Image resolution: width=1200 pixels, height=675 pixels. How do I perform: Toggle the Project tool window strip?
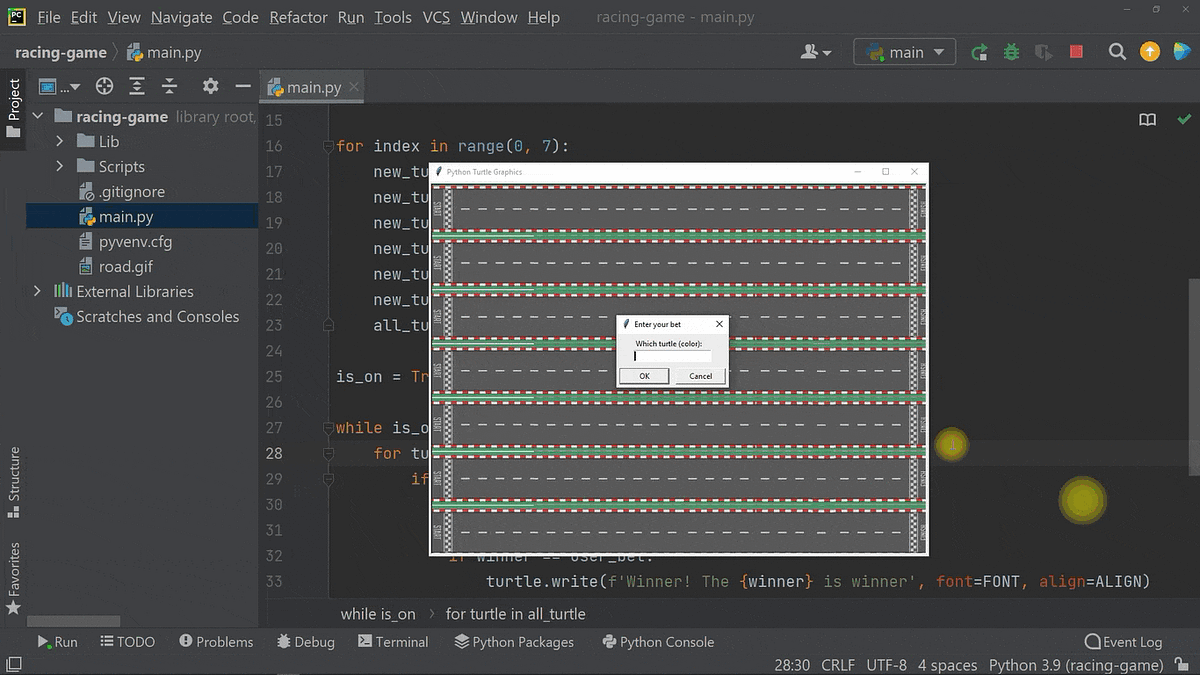pos(13,107)
